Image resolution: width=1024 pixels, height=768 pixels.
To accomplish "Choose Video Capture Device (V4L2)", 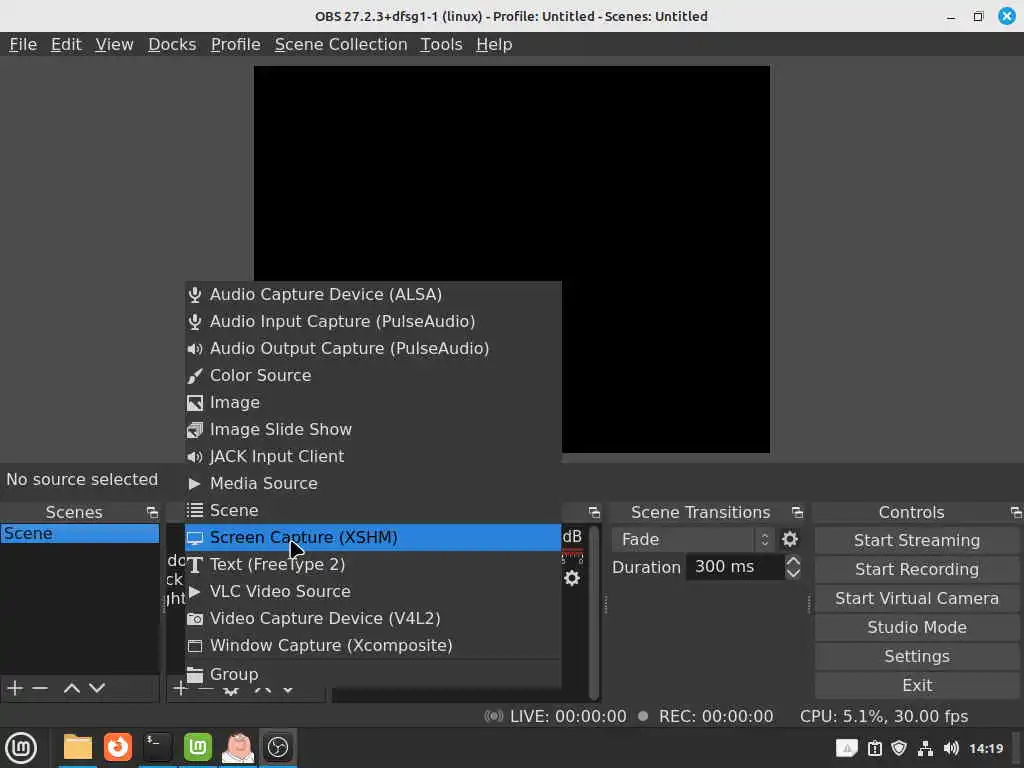I will point(373,618).
